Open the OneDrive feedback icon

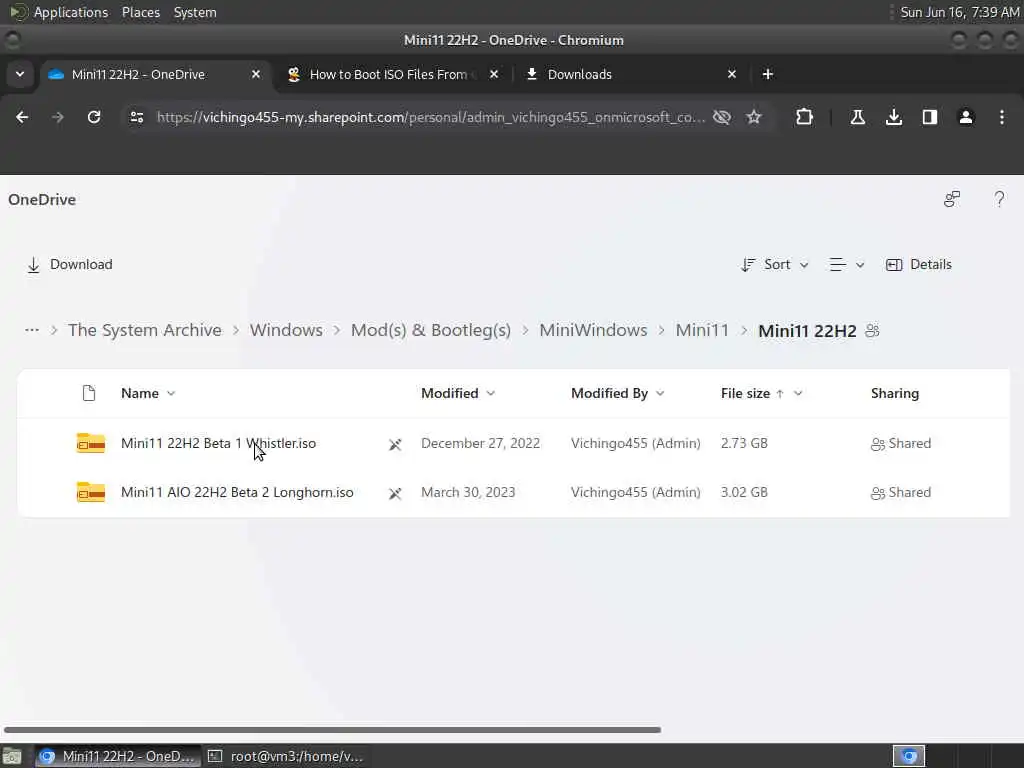click(952, 199)
